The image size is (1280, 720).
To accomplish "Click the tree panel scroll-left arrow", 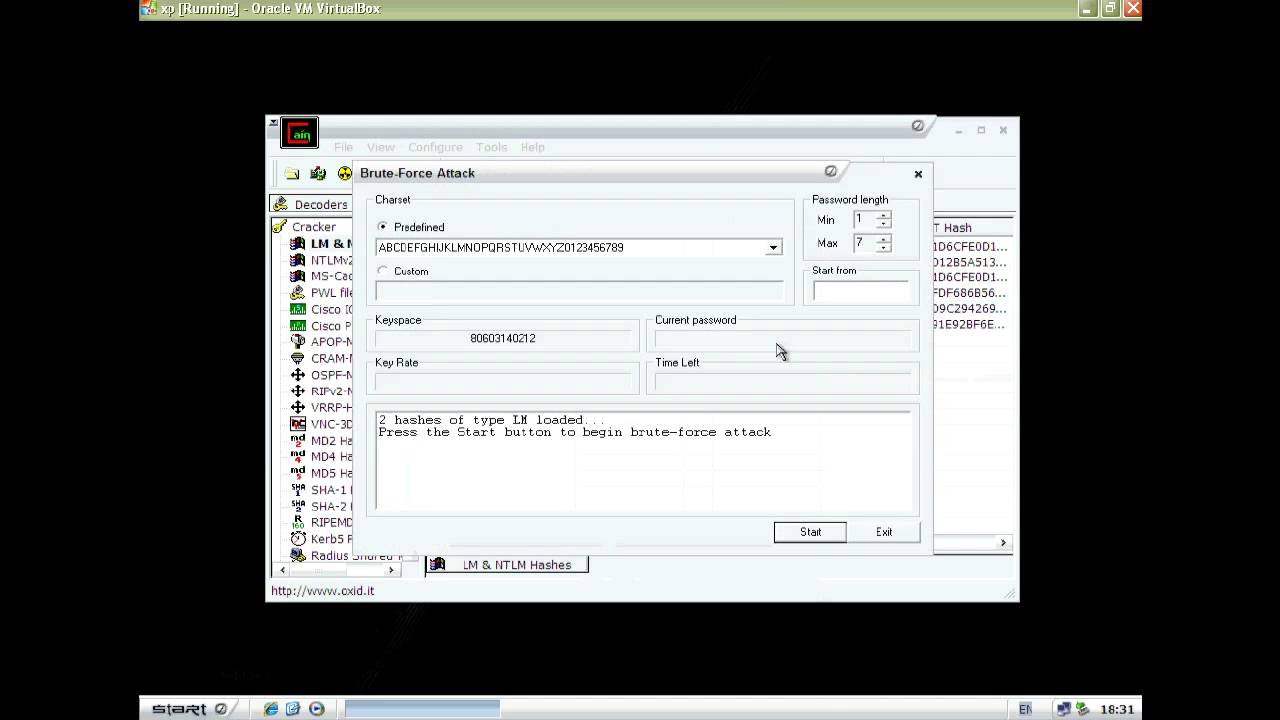I will 282,570.
